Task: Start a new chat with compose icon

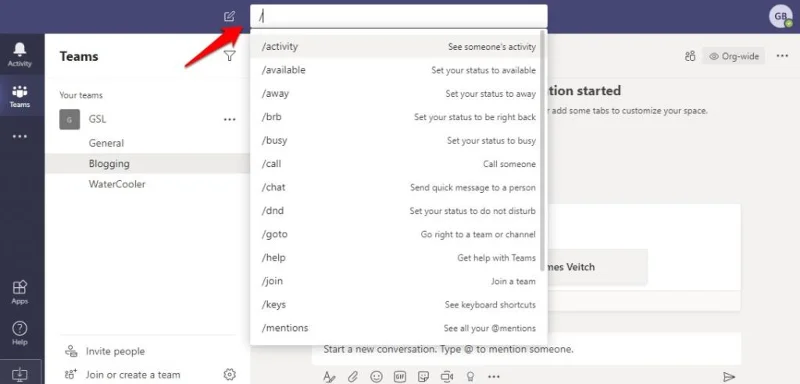Action: (x=230, y=16)
